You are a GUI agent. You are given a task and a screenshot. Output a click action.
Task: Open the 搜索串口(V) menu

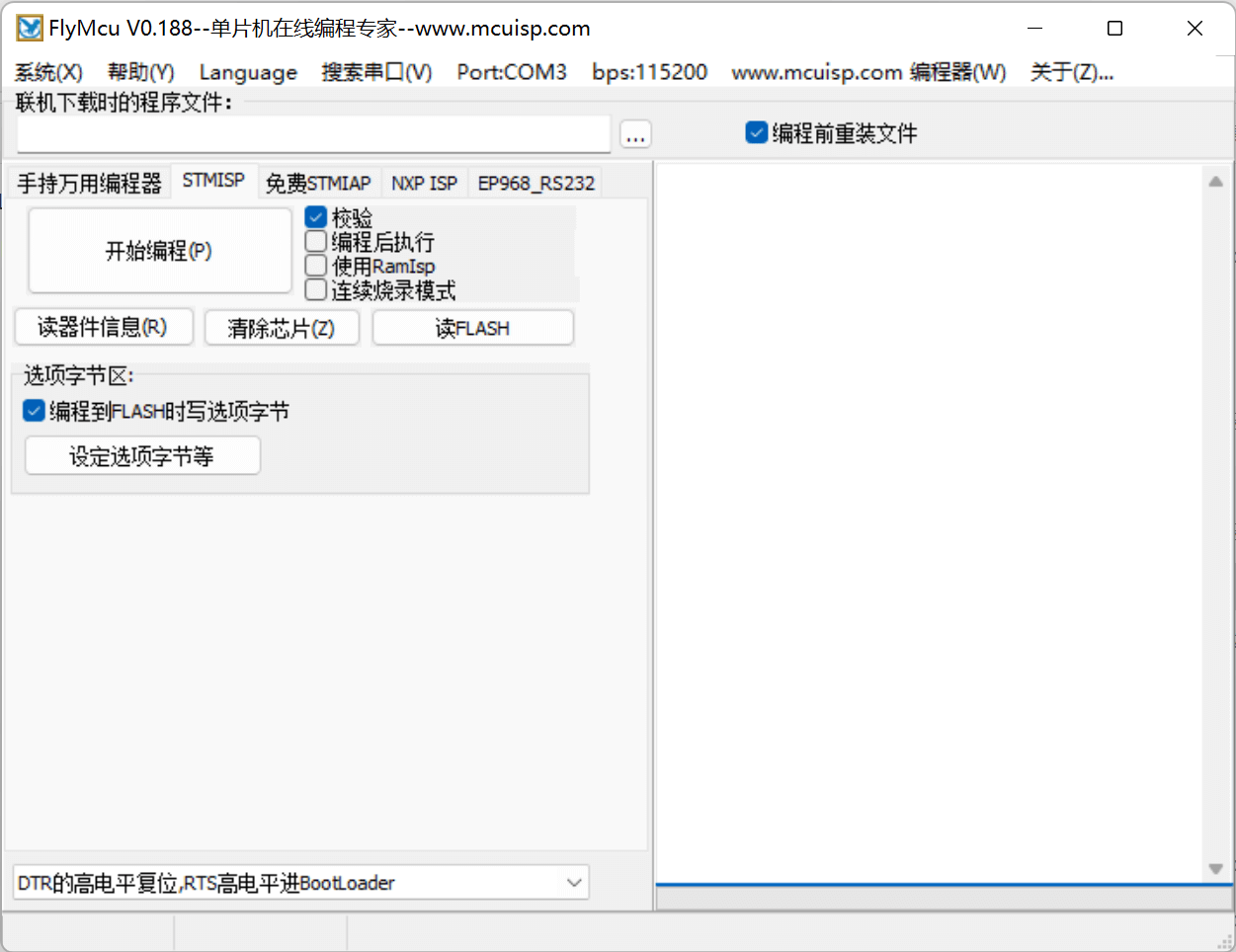(x=376, y=71)
